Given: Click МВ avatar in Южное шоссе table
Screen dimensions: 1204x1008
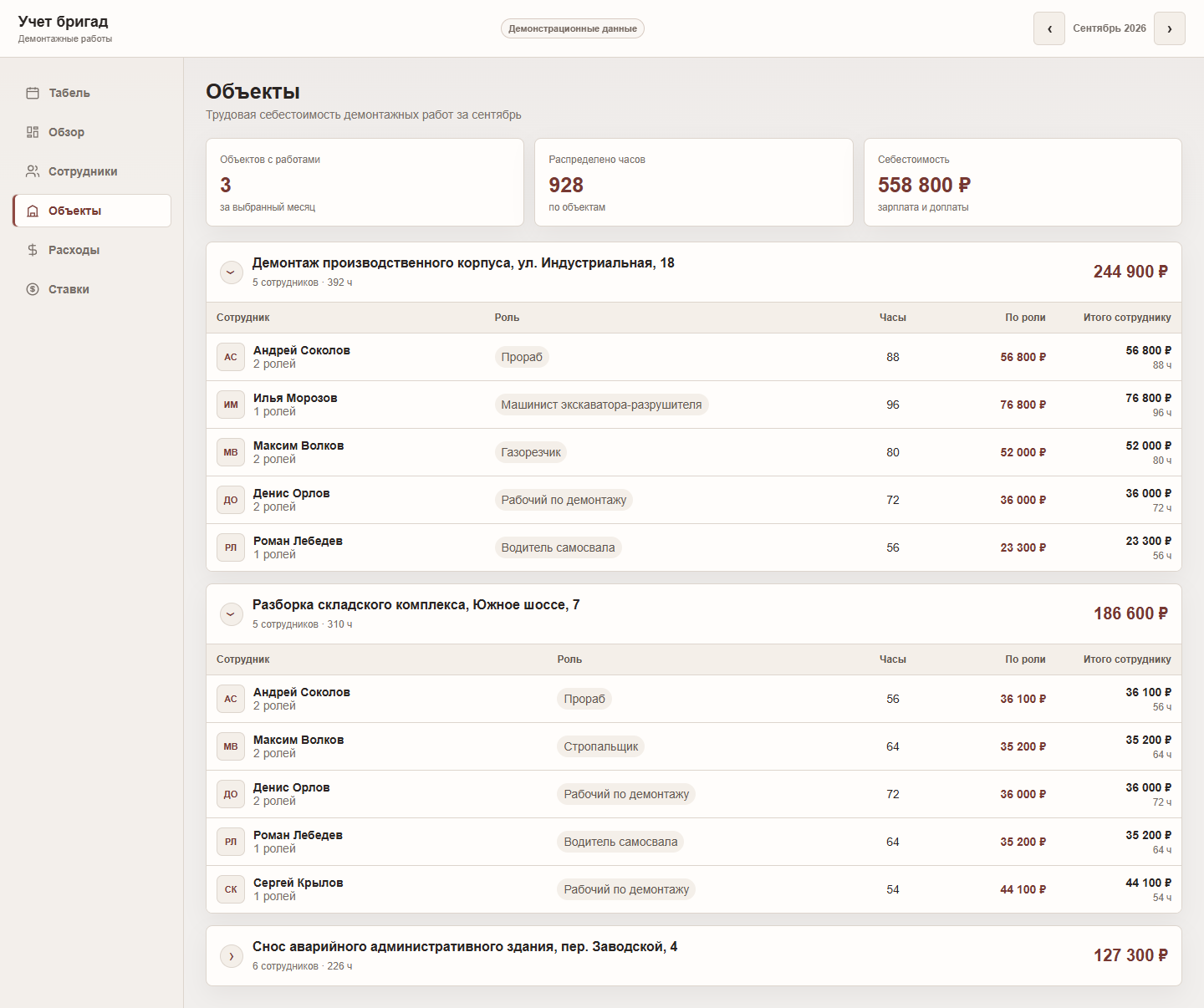Looking at the screenshot, I should click(231, 746).
